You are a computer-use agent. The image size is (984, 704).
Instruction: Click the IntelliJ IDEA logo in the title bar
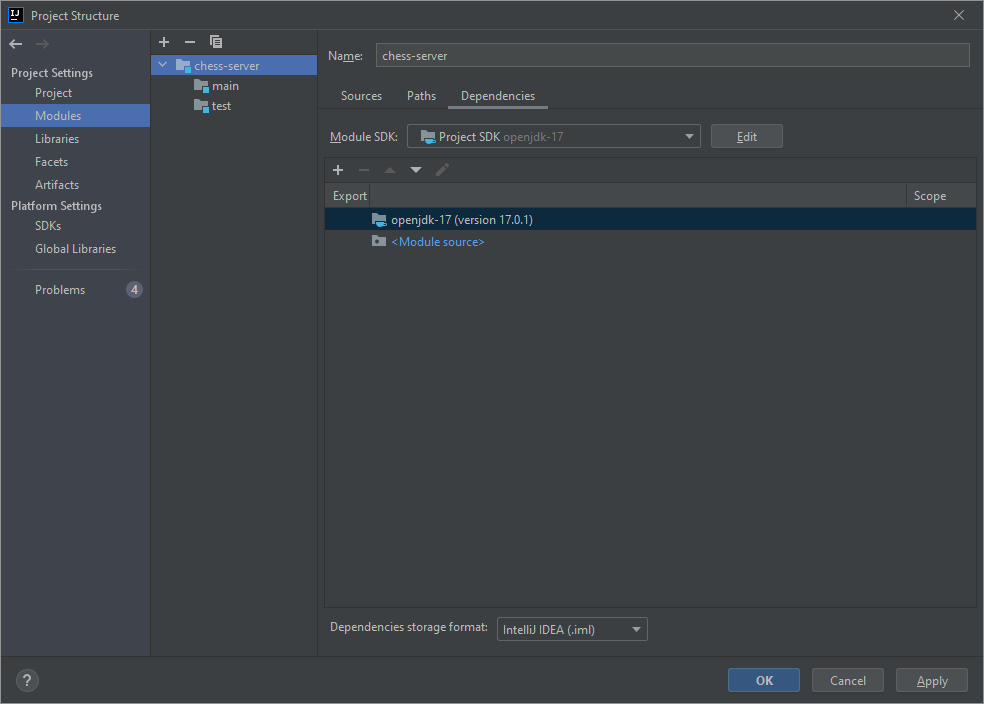tap(16, 15)
